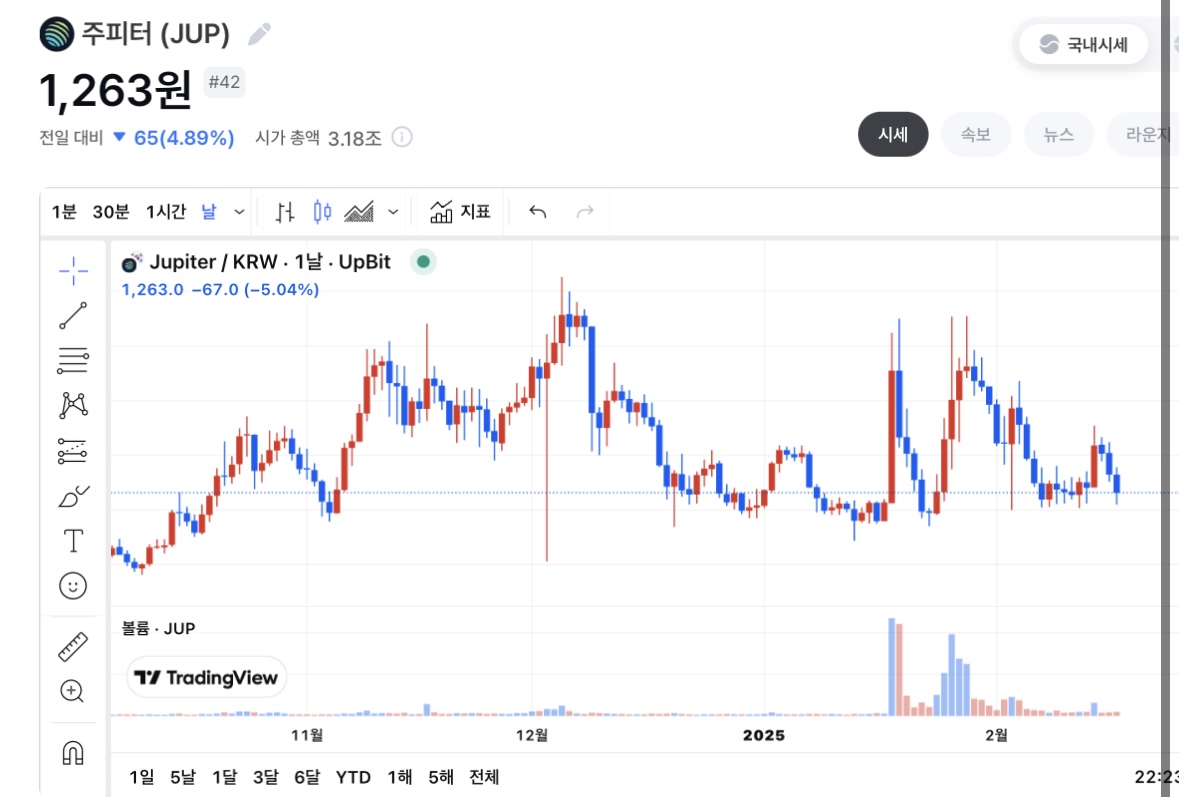
Task: Activate the zoom-in magnifier tool
Action: [x=72, y=691]
